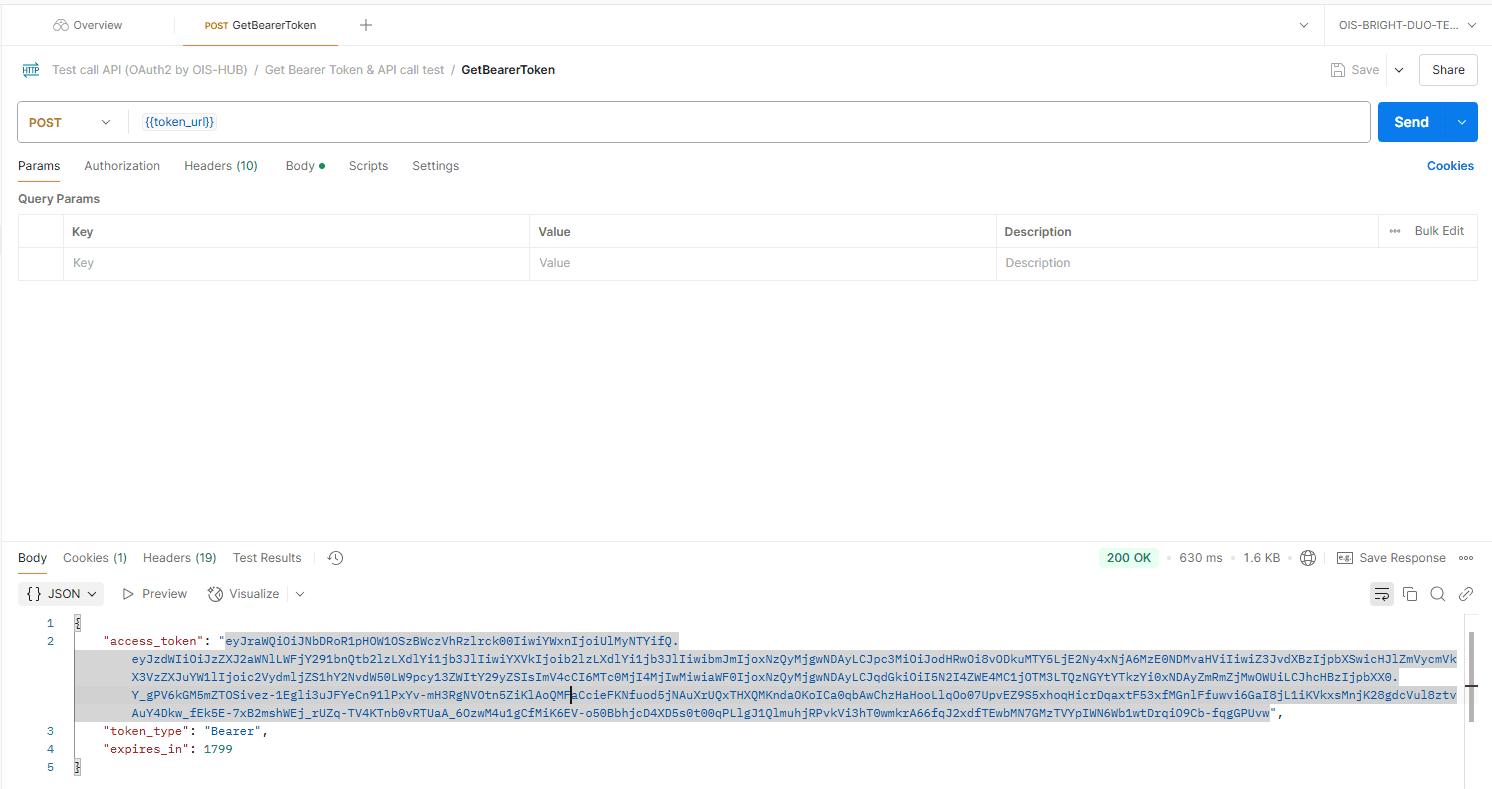Open the Visualize view
The width and height of the screenshot is (1492, 789).
244,594
